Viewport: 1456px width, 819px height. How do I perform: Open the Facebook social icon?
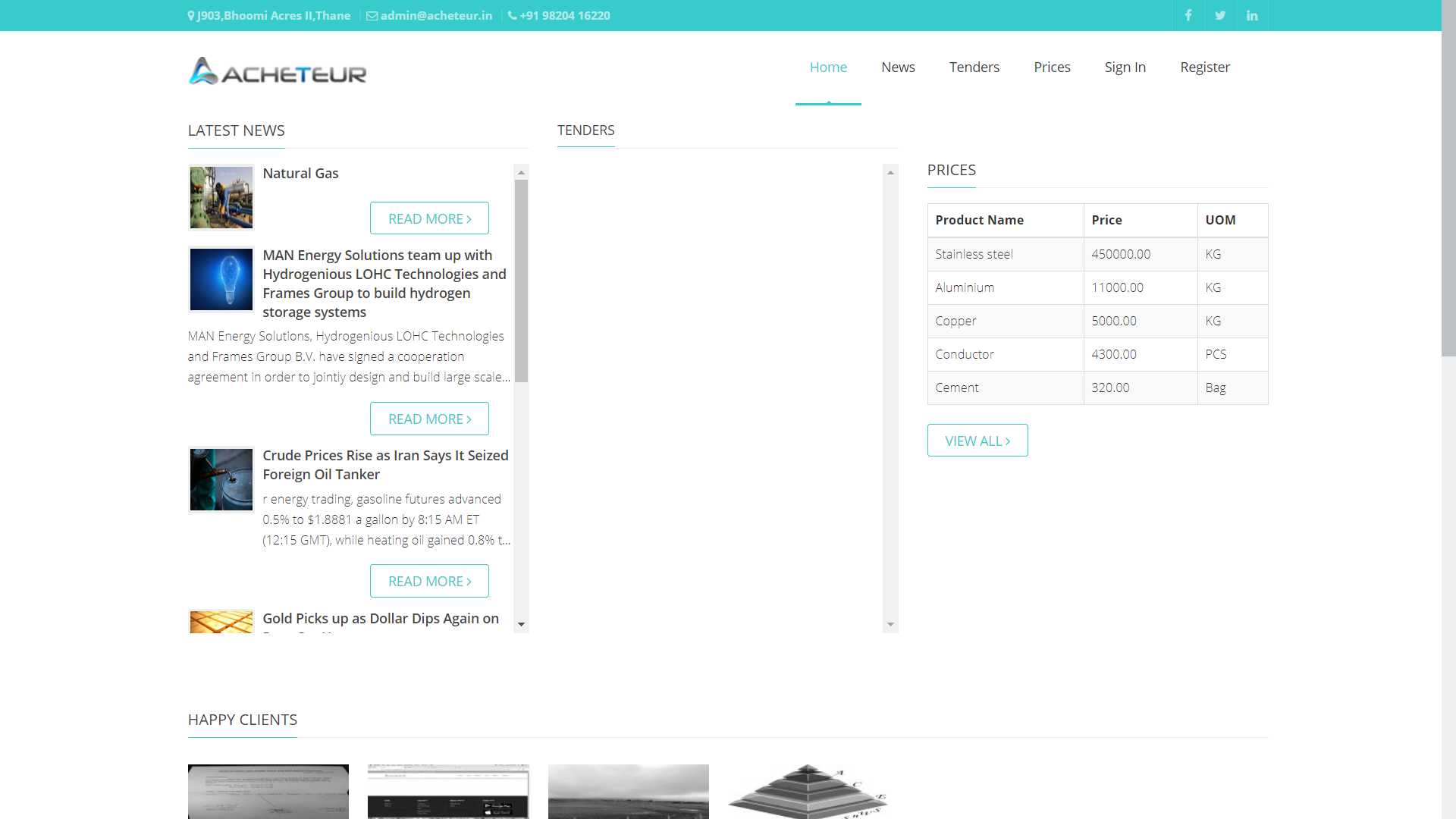[1188, 15]
